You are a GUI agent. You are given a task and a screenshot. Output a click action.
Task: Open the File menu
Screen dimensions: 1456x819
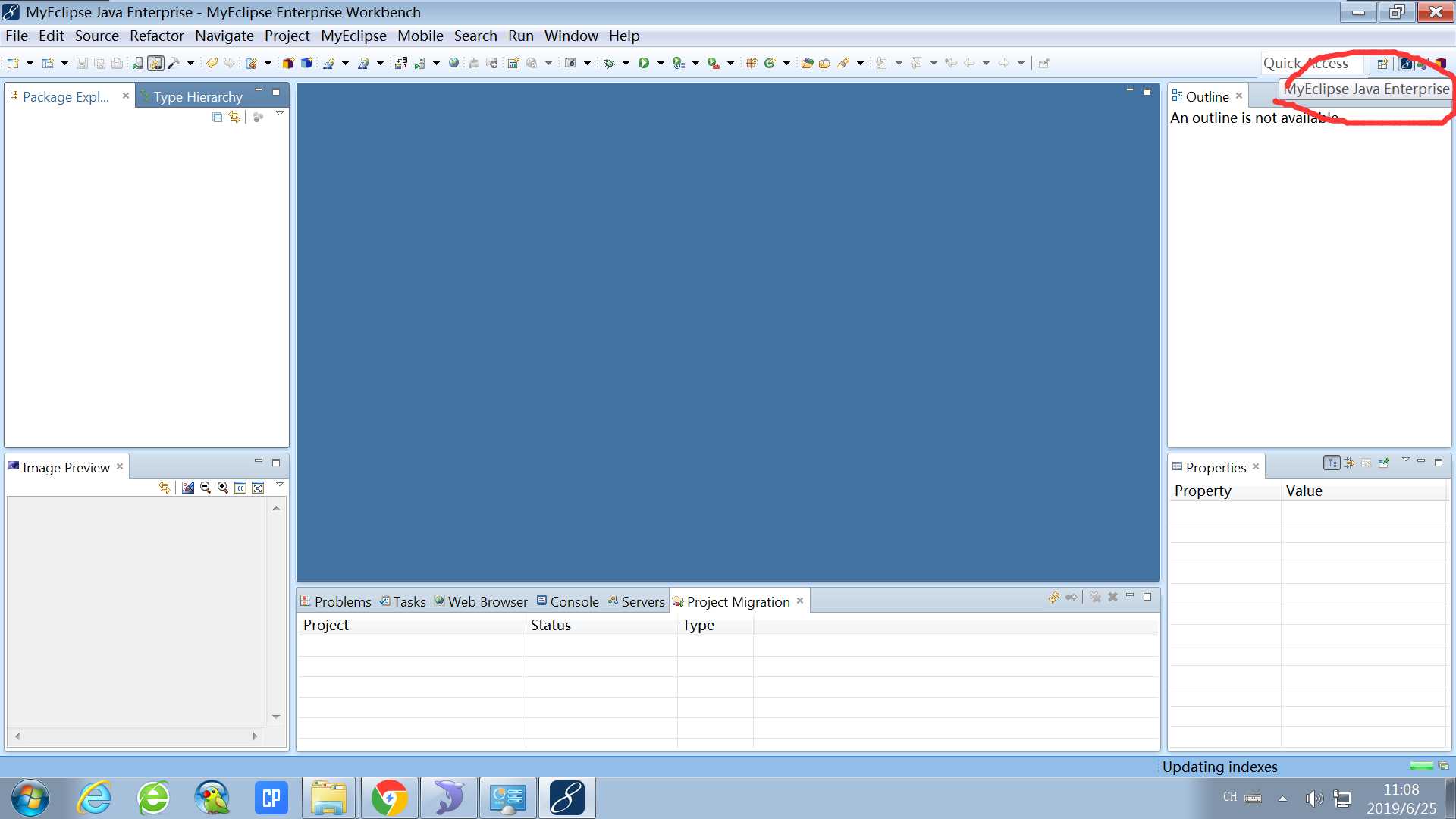[17, 36]
